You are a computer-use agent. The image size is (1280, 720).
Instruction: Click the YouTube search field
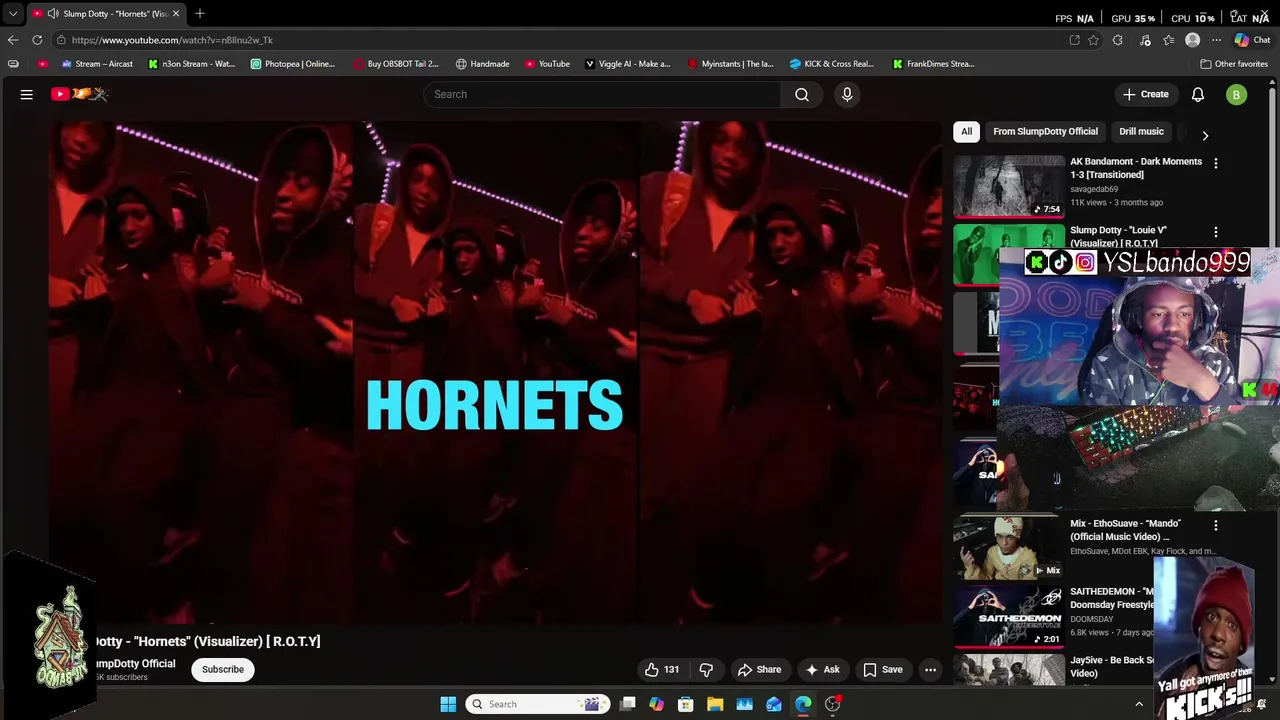pos(602,94)
